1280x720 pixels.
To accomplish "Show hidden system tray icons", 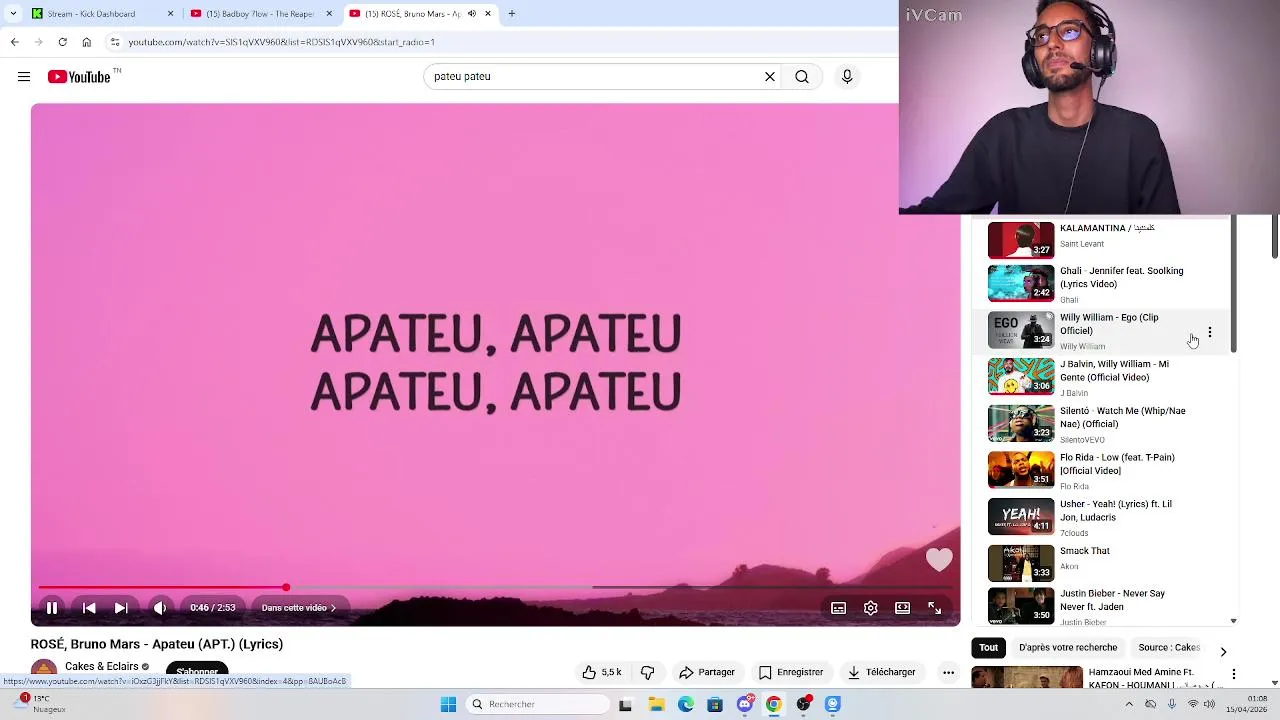I will pos(1129,705).
